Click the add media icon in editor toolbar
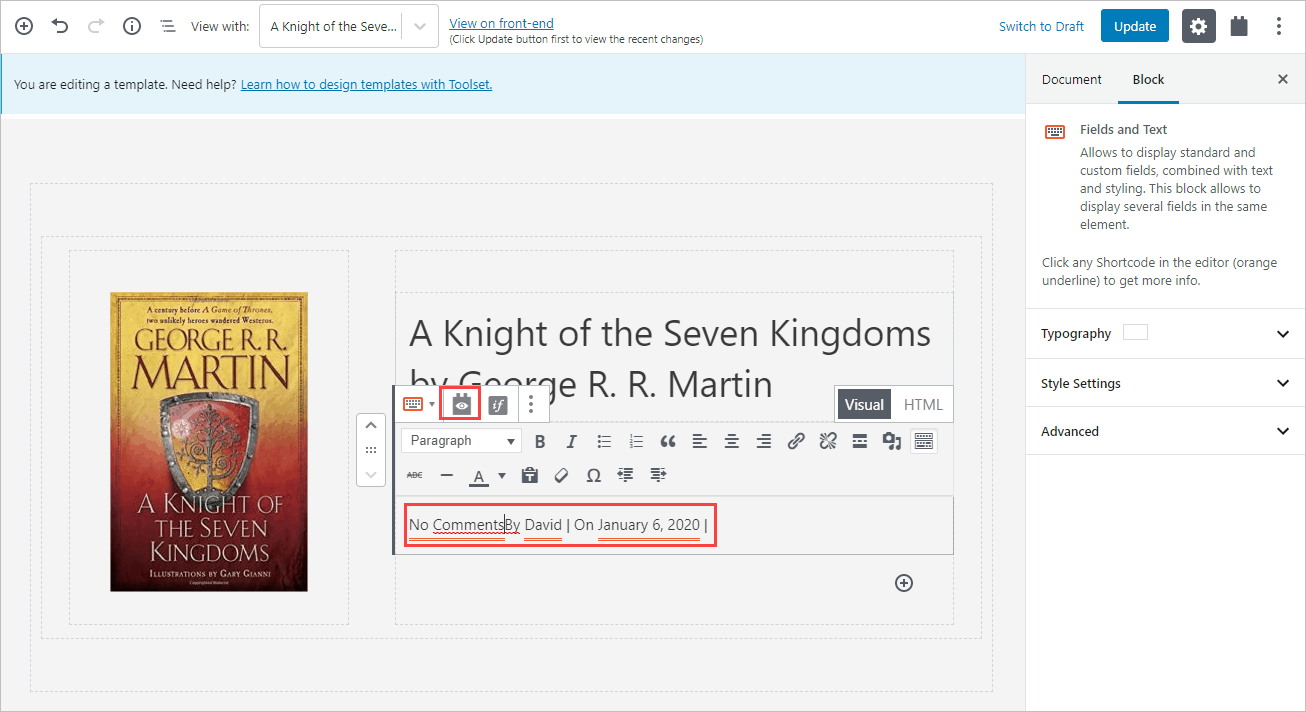This screenshot has height=712, width=1306. 892,441
